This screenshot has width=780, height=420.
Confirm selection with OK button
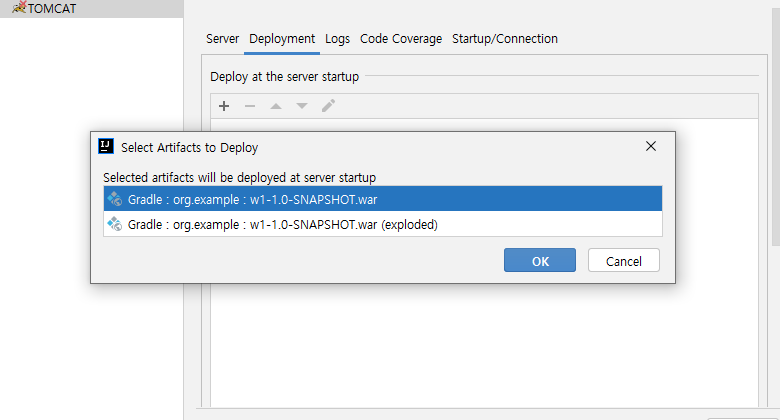point(540,260)
